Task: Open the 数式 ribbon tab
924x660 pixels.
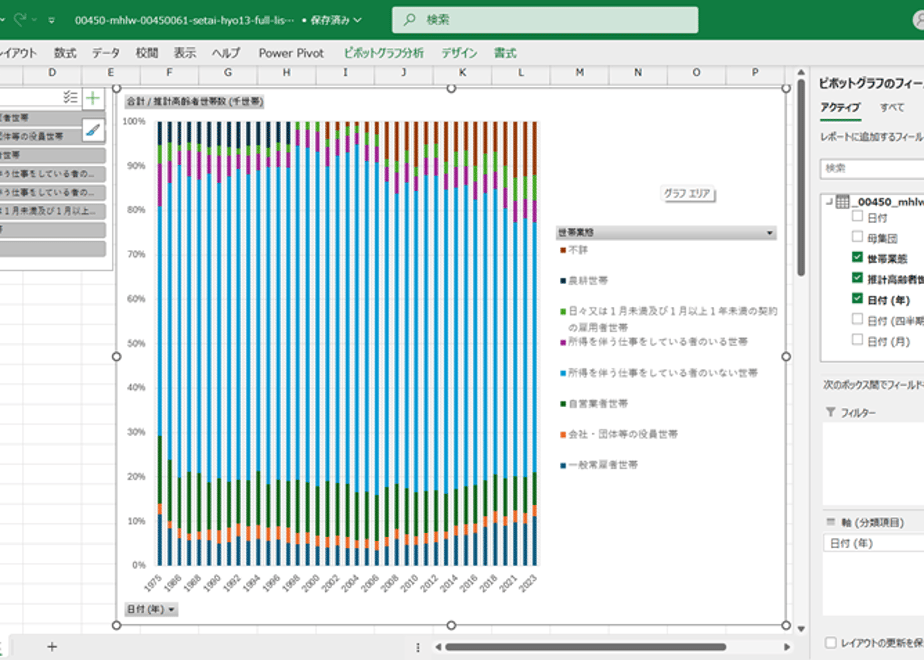Action: pyautogui.click(x=65, y=53)
